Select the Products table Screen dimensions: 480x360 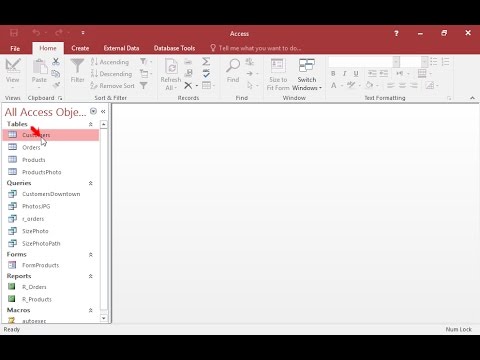pyautogui.click(x=51, y=160)
